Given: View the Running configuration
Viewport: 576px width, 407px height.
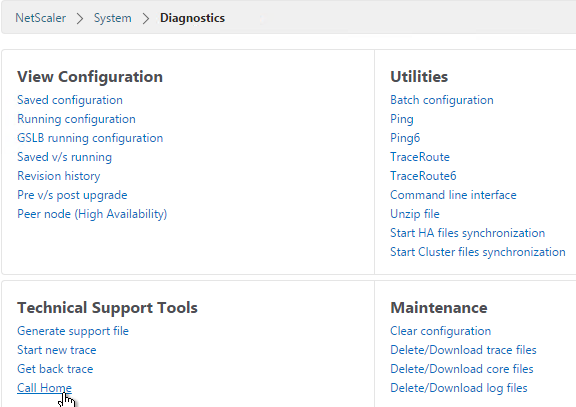Looking at the screenshot, I should pyautogui.click(x=76, y=119).
